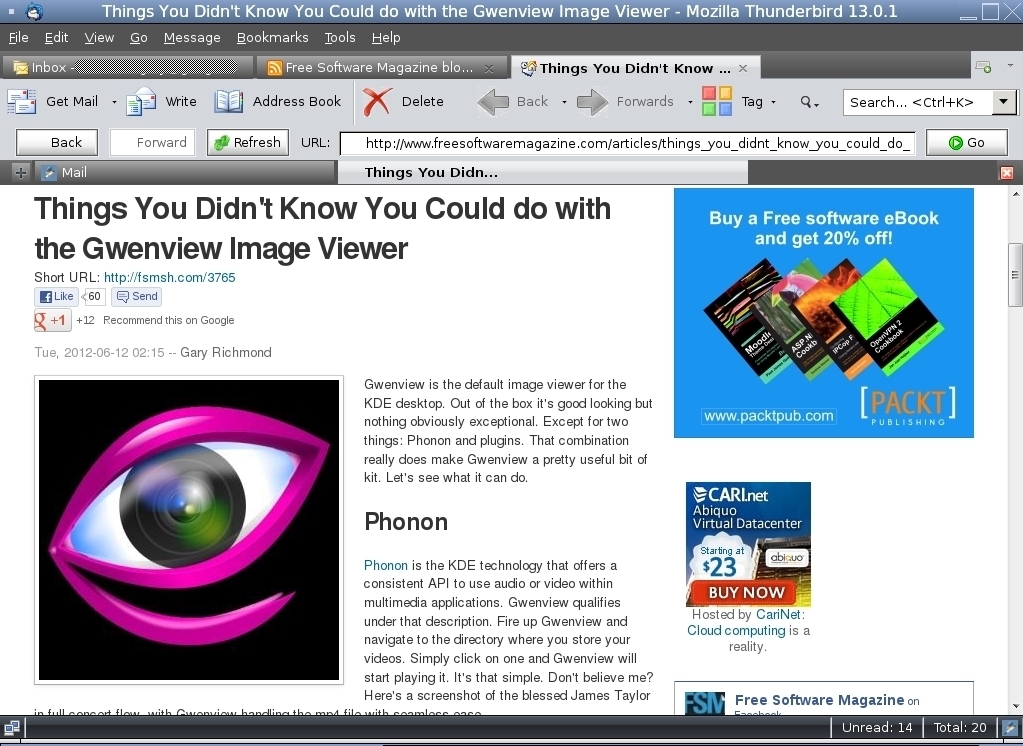Open Forwards history dropdown arrow
1023x746 pixels.
(x=690, y=102)
